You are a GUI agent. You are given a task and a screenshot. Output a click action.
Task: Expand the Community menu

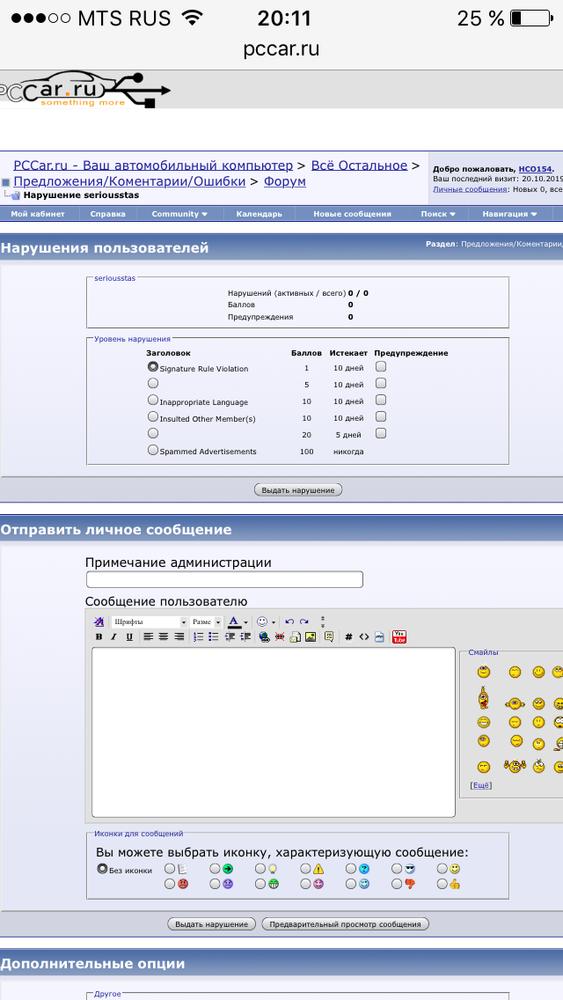pyautogui.click(x=179, y=214)
